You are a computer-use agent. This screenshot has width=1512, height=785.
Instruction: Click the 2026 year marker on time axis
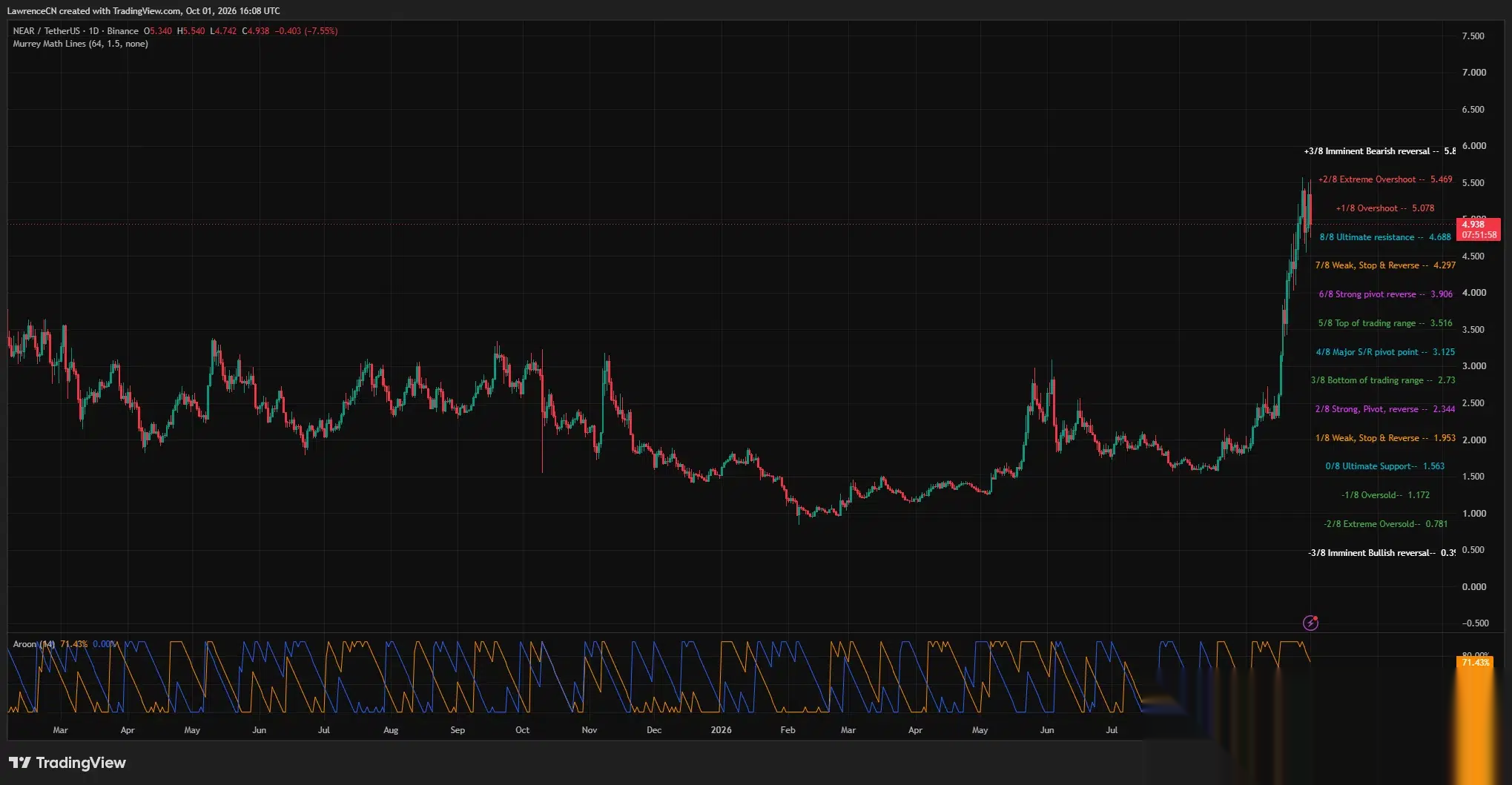coord(721,730)
